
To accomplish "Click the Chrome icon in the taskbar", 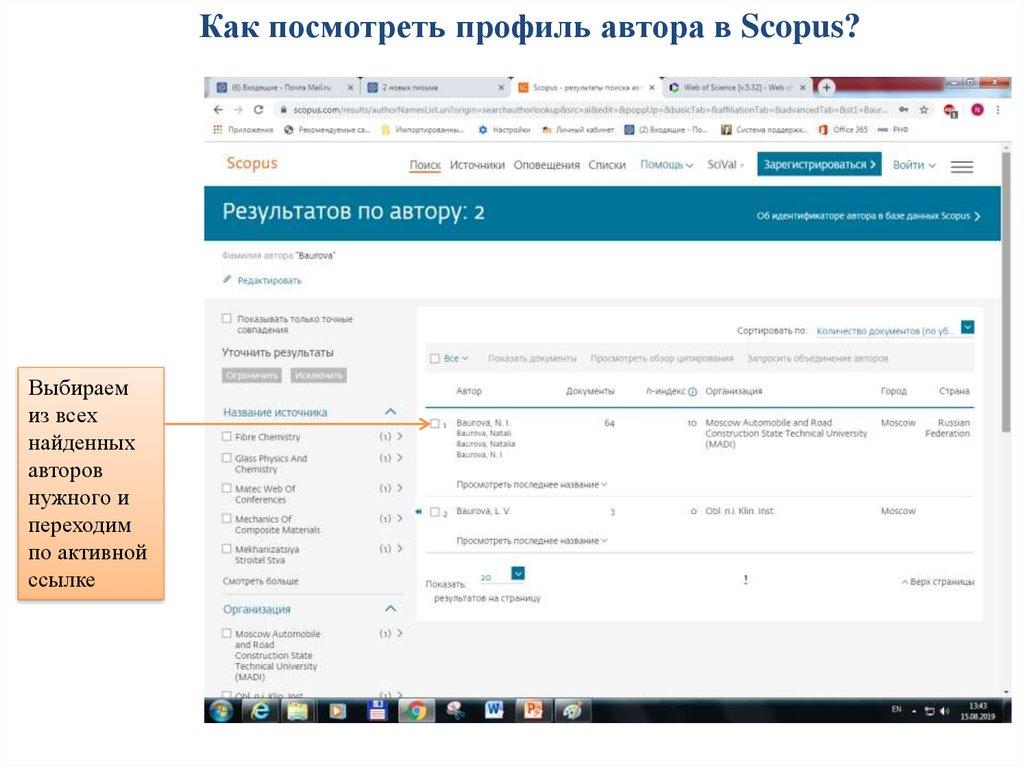I will click(x=416, y=710).
